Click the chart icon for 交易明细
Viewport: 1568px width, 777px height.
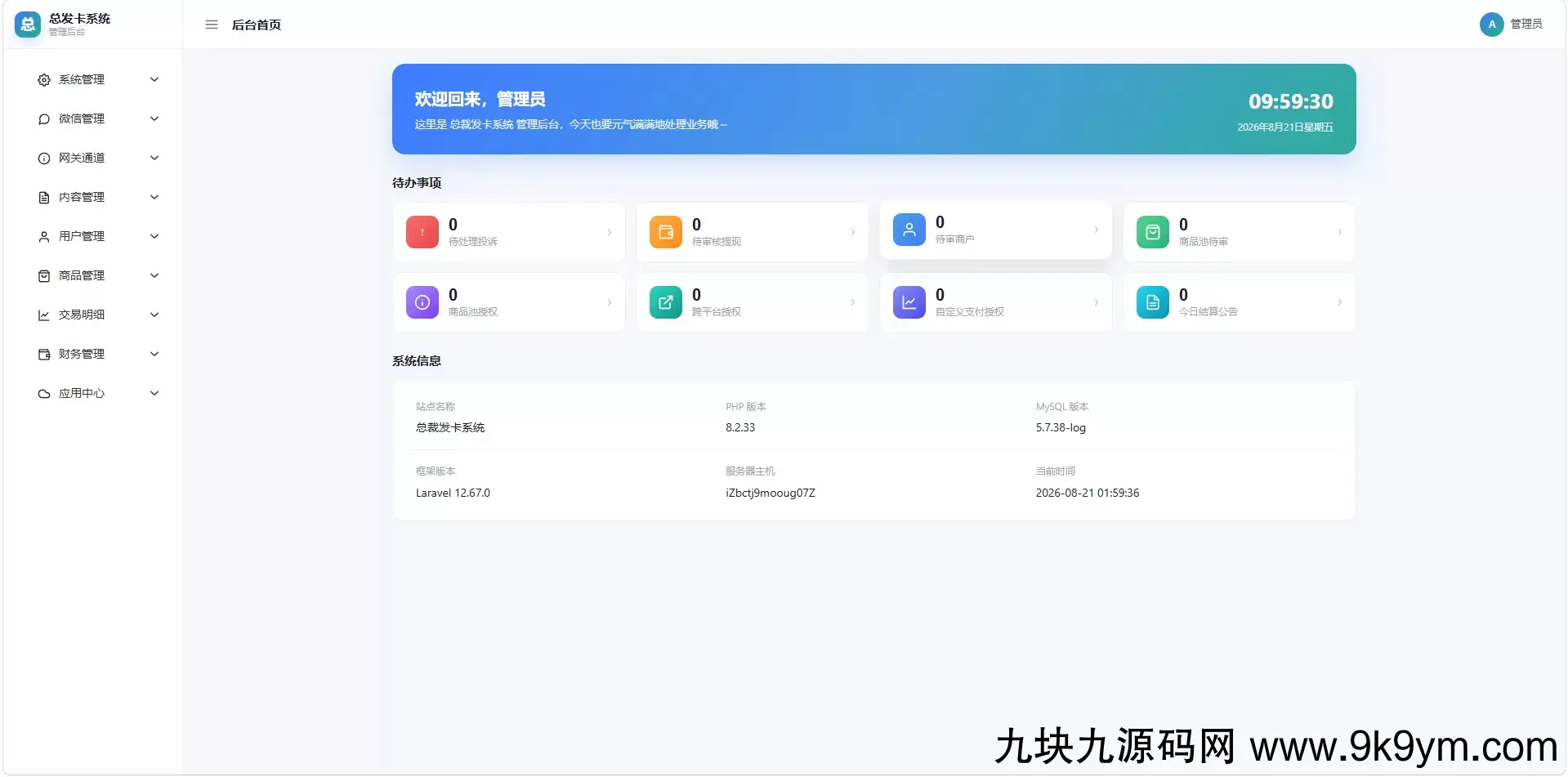click(x=44, y=315)
